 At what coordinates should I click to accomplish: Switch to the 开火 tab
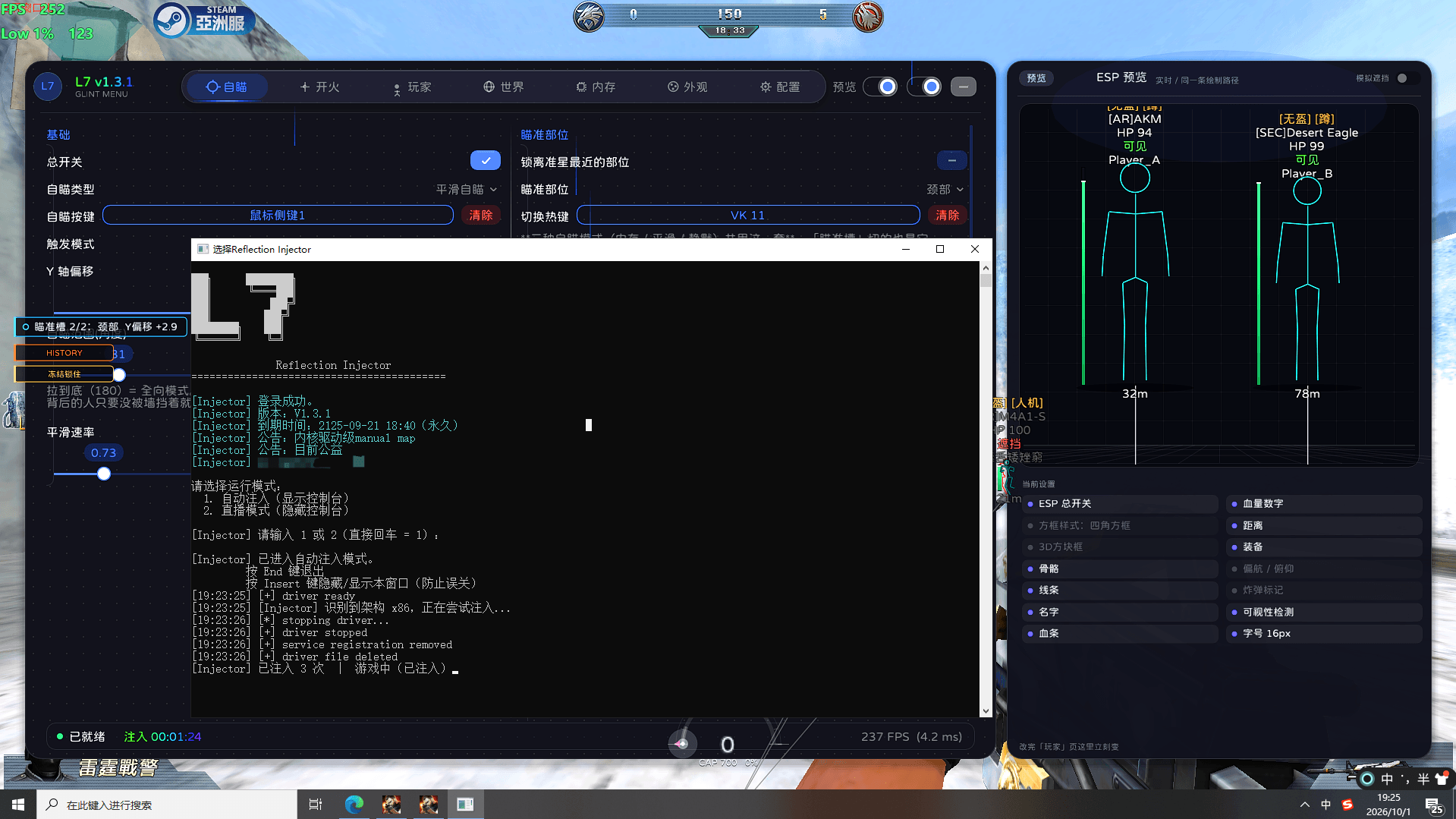point(319,87)
